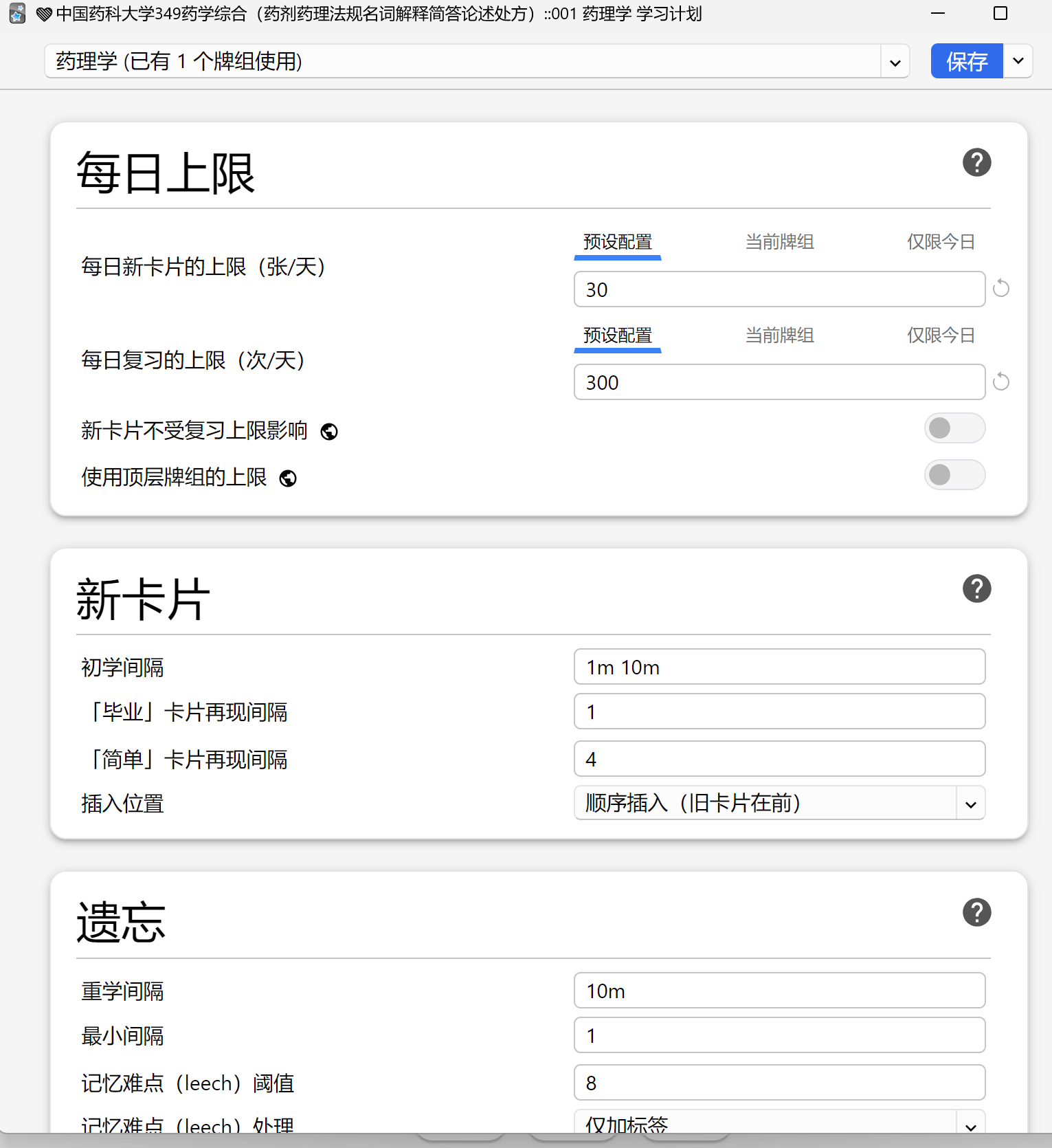Click the 记忆难点 (leech) 阈值 field showing 8
The height and width of the screenshot is (1148, 1052).
point(779,1083)
